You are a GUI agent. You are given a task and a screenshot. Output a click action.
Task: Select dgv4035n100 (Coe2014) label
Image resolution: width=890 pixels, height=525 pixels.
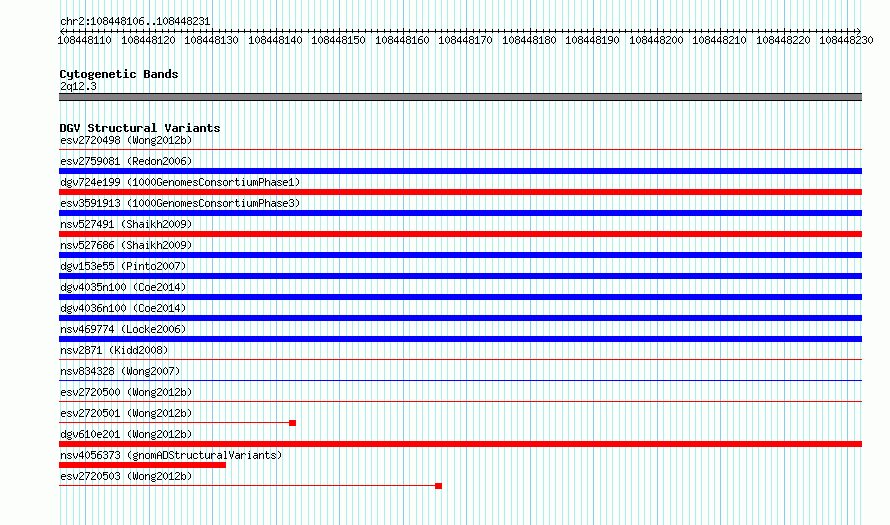coord(123,287)
